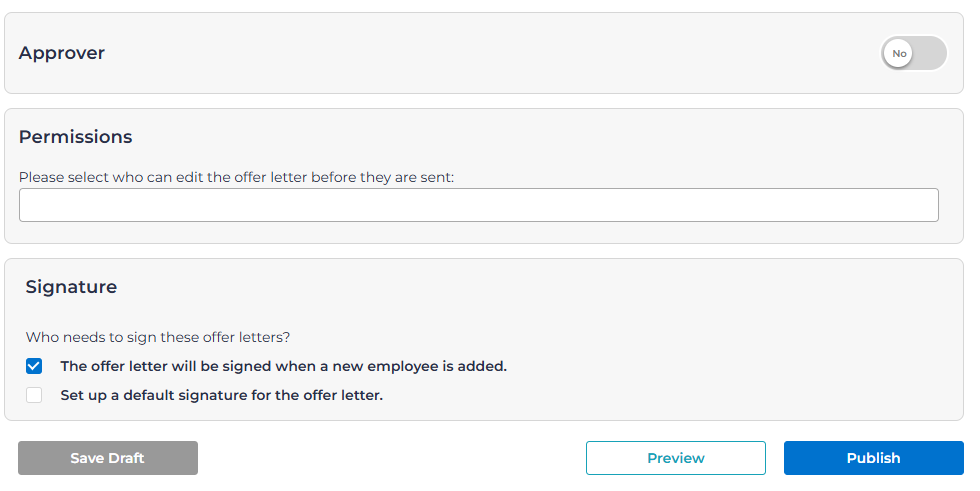Click the blue checkmark in the Signature section
The height and width of the screenshot is (491, 980).
pyautogui.click(x=34, y=366)
